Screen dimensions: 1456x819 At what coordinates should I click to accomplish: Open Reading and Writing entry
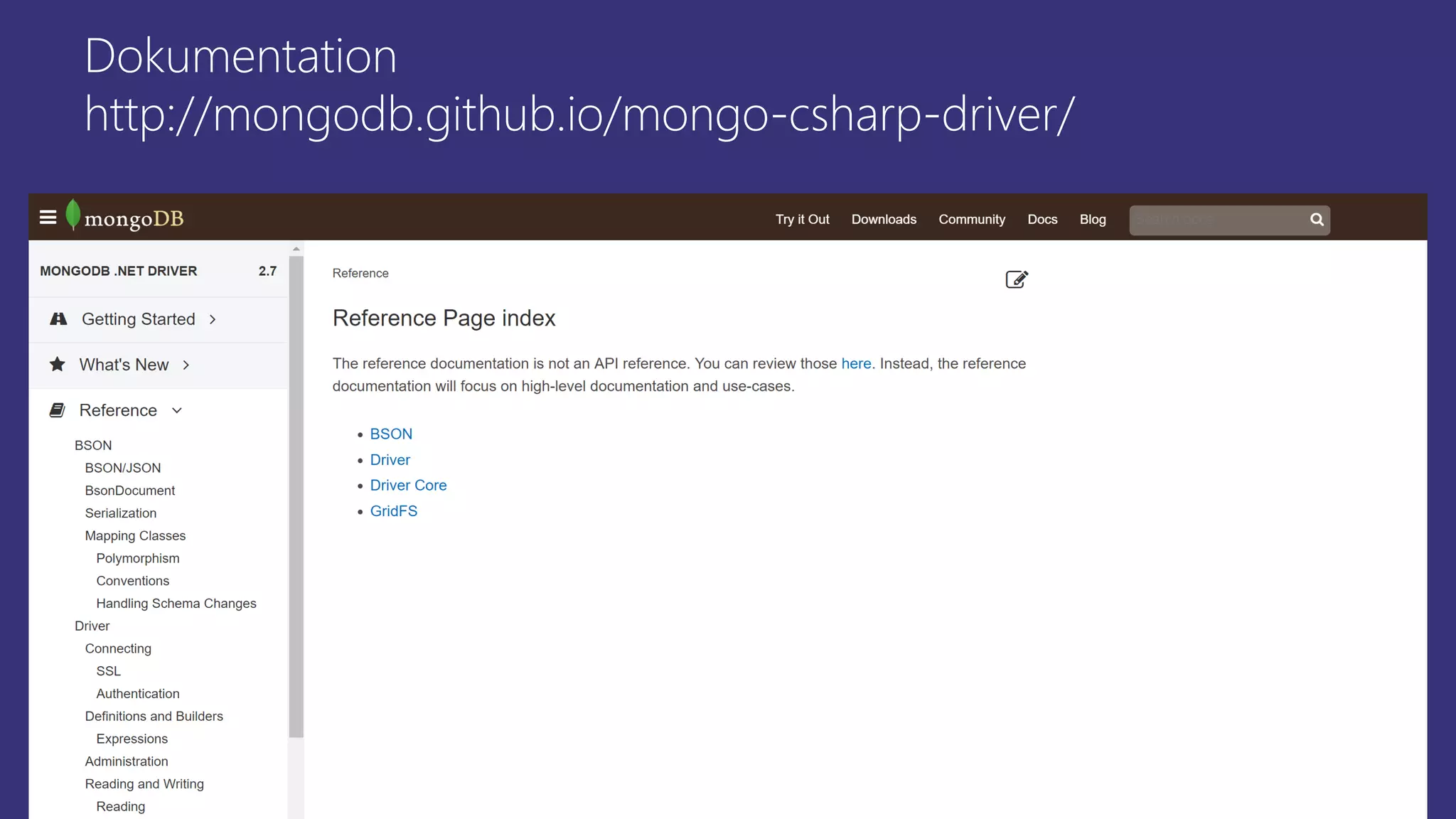coord(144,784)
